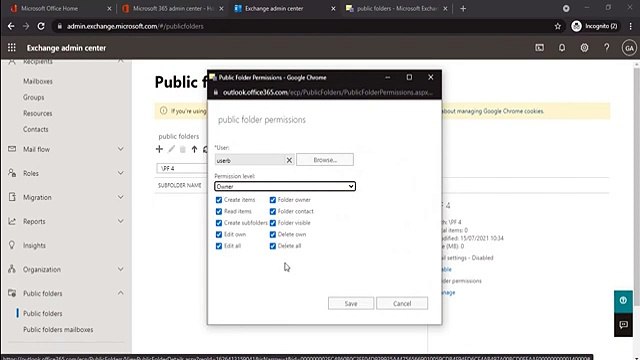This screenshot has width=640, height=360.
Task: Open the app launcher waffle icon
Action: [11, 48]
